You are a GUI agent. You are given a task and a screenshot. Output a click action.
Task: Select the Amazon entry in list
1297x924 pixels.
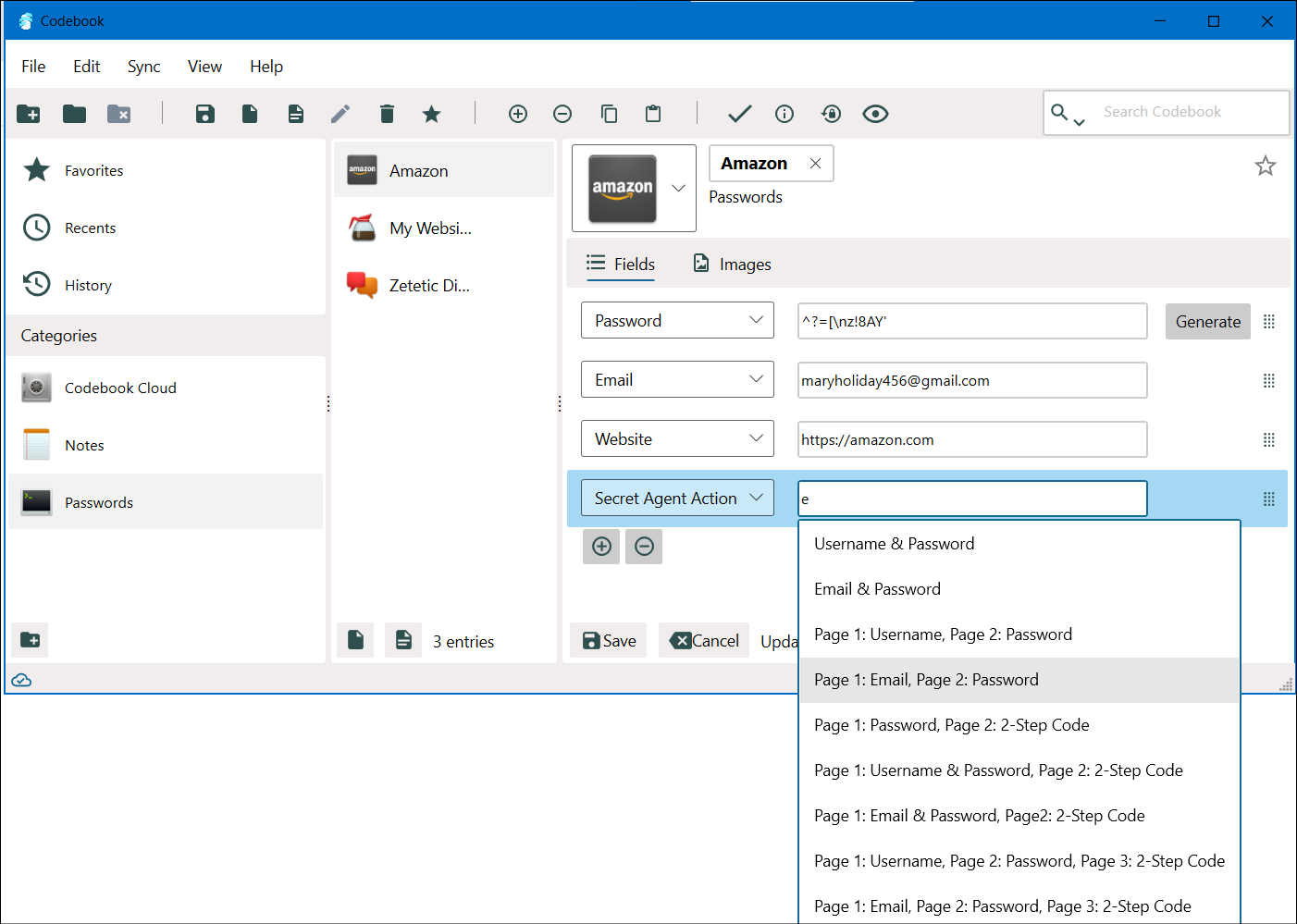pos(444,170)
